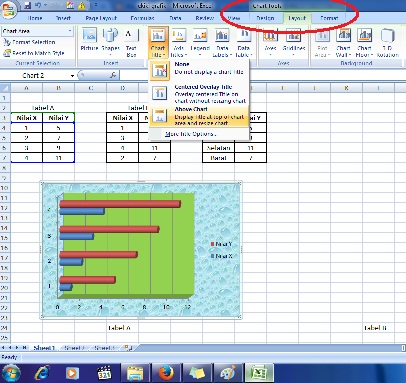
Task: Click the Chart Floor button
Action: coord(364,42)
